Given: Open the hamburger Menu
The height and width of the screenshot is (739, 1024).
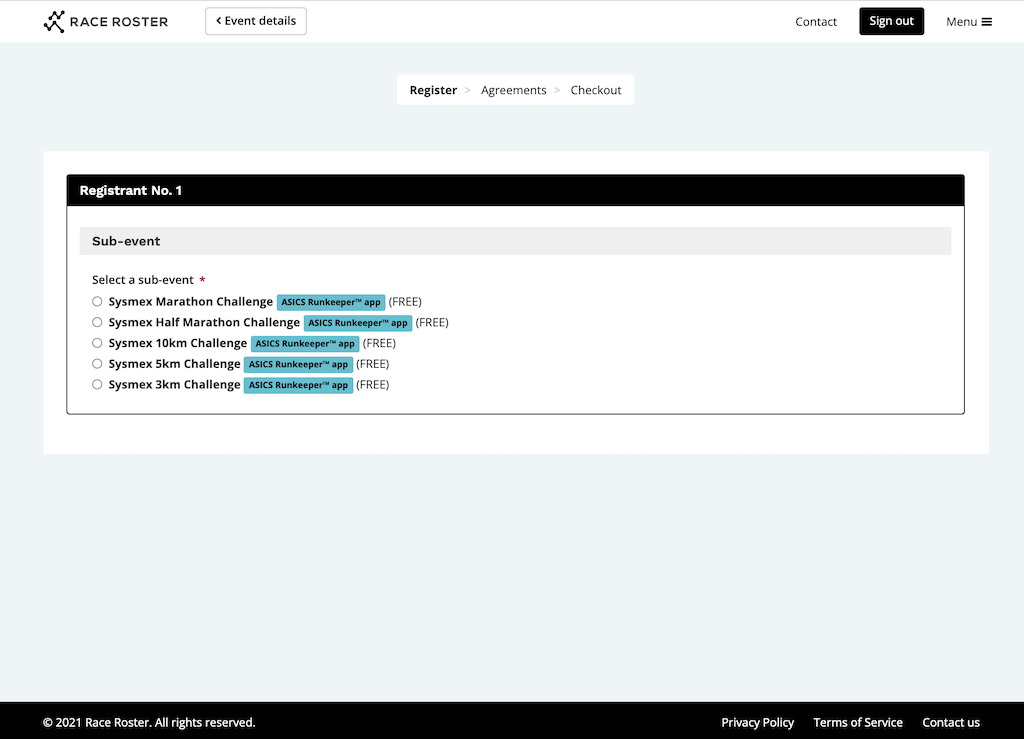Looking at the screenshot, I should [x=968, y=21].
